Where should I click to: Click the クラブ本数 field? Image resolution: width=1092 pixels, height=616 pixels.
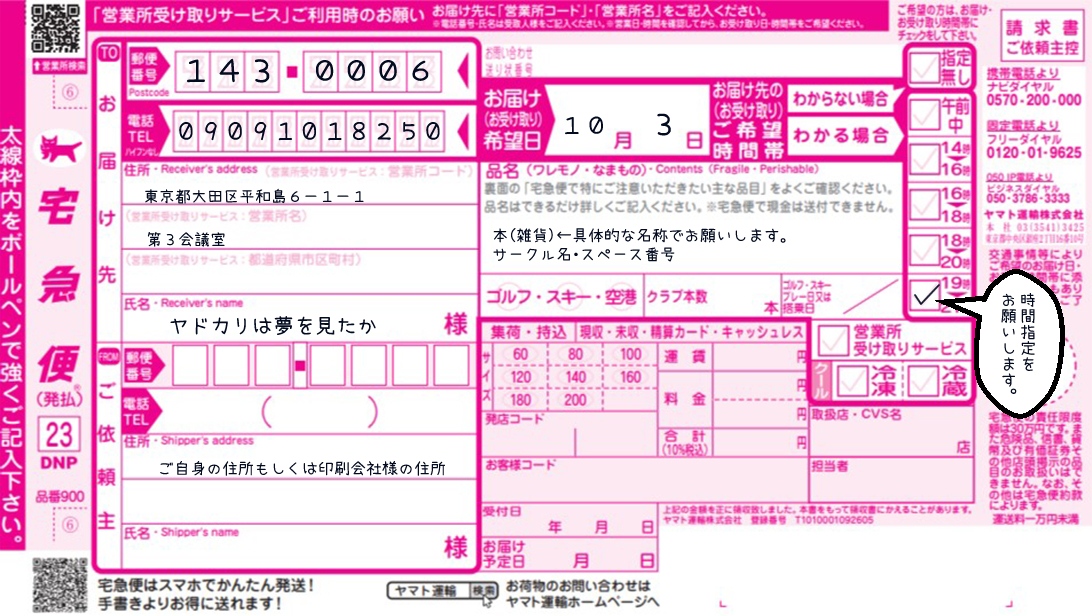[x=713, y=297]
